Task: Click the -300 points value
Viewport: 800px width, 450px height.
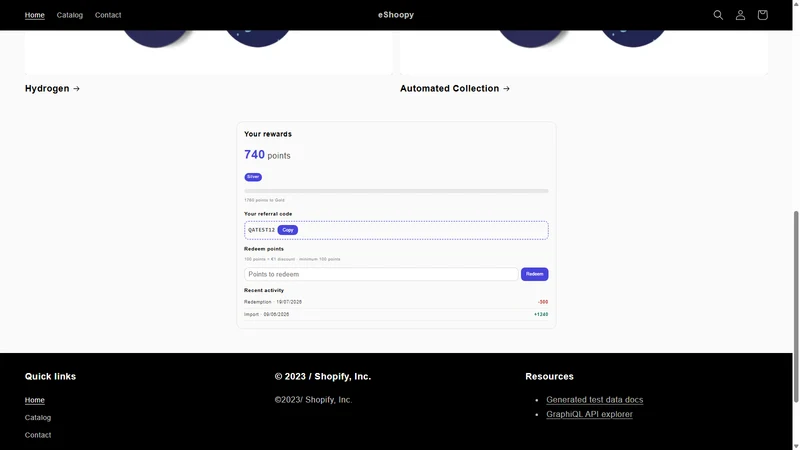Action: [x=543, y=302]
